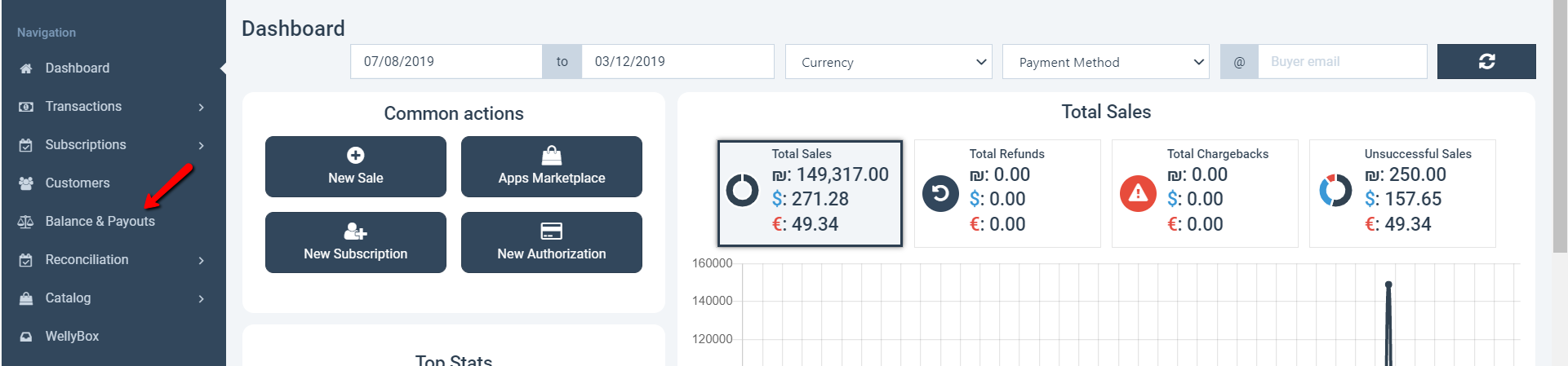The height and width of the screenshot is (366, 1568).
Task: Click the New Sale button
Action: [x=356, y=166]
